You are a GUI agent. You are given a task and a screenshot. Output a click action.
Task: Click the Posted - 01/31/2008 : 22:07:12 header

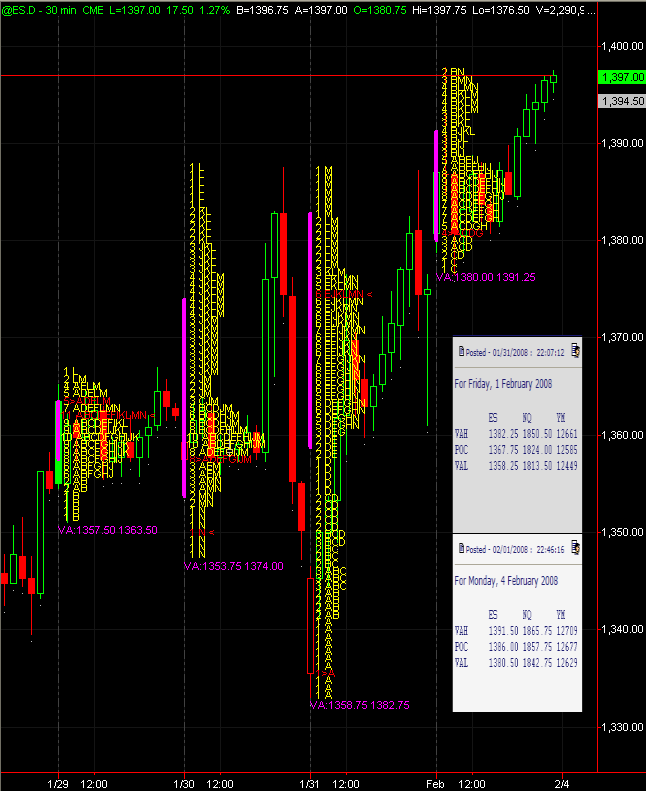pos(515,352)
